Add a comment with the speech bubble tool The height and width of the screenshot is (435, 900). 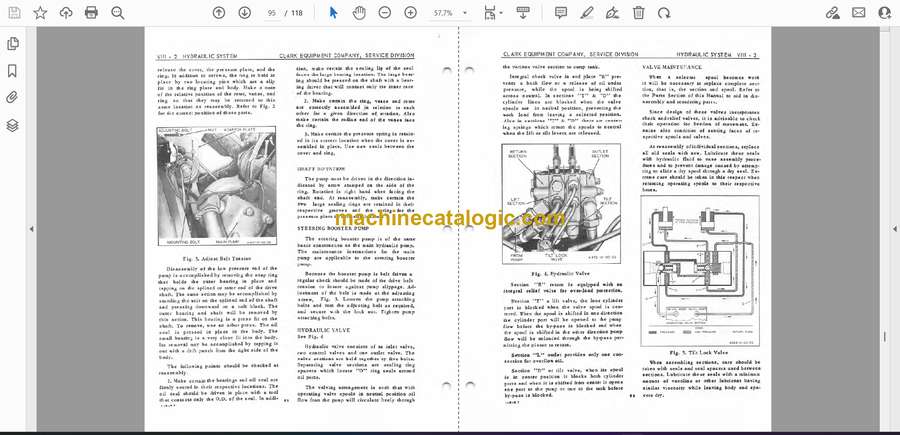(561, 13)
